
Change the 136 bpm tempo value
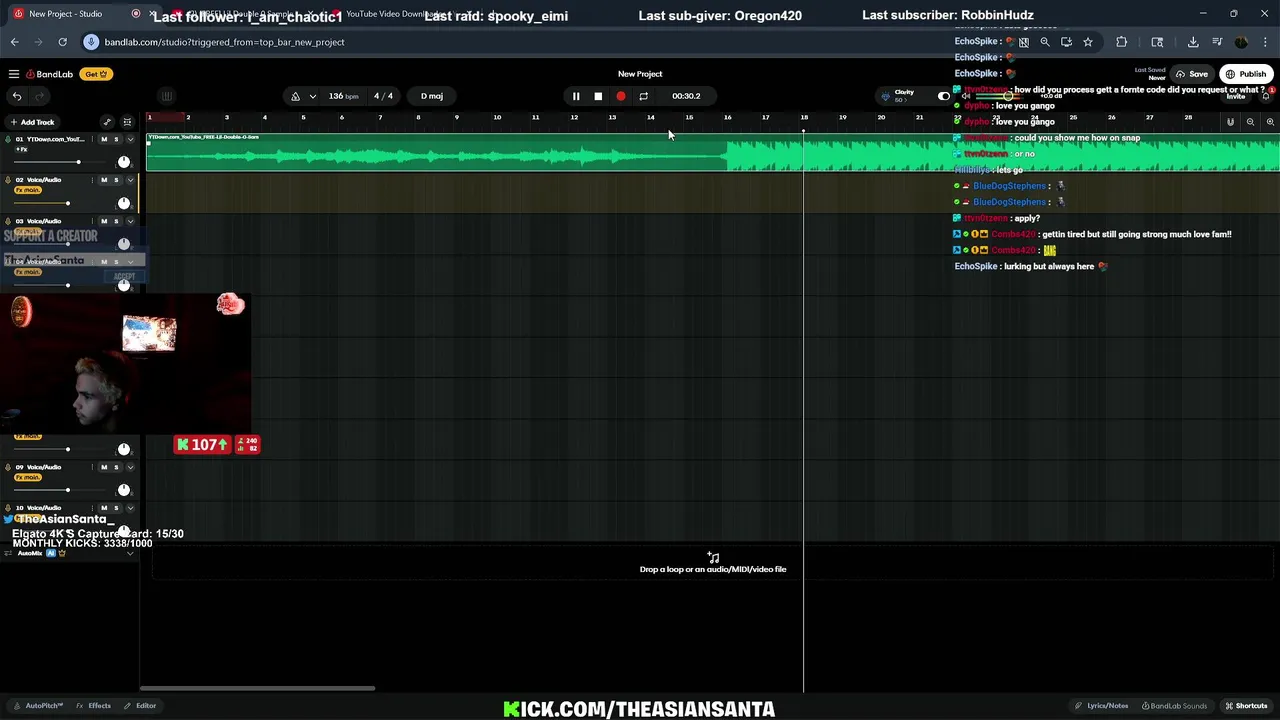point(343,96)
